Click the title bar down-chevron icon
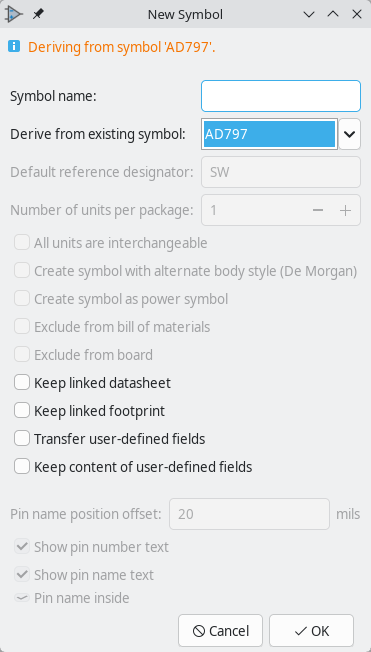This screenshot has height=652, width=371. tap(309, 15)
